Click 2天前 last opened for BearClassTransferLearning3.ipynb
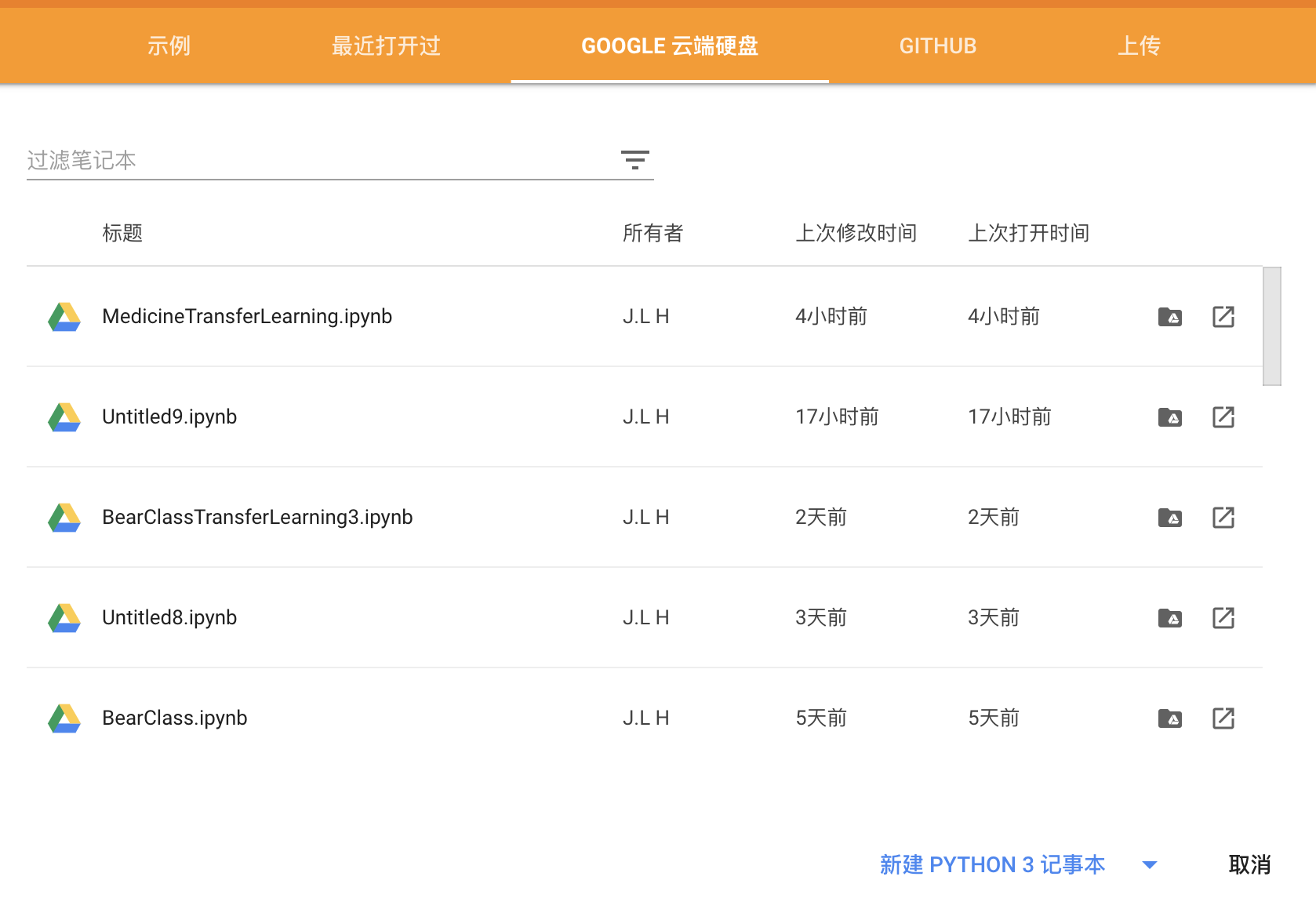 click(x=994, y=518)
